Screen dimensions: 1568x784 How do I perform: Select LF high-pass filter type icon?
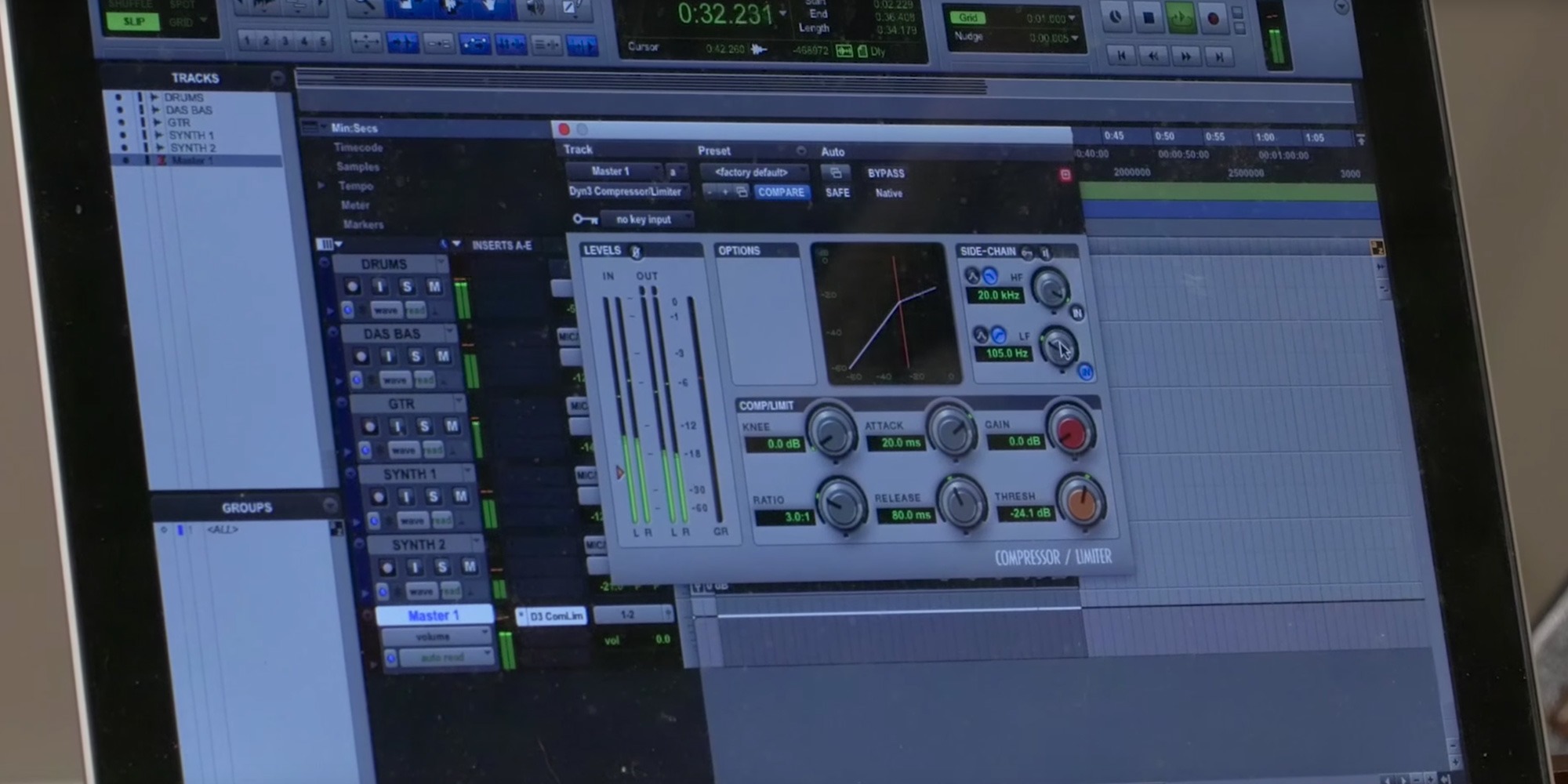point(999,335)
